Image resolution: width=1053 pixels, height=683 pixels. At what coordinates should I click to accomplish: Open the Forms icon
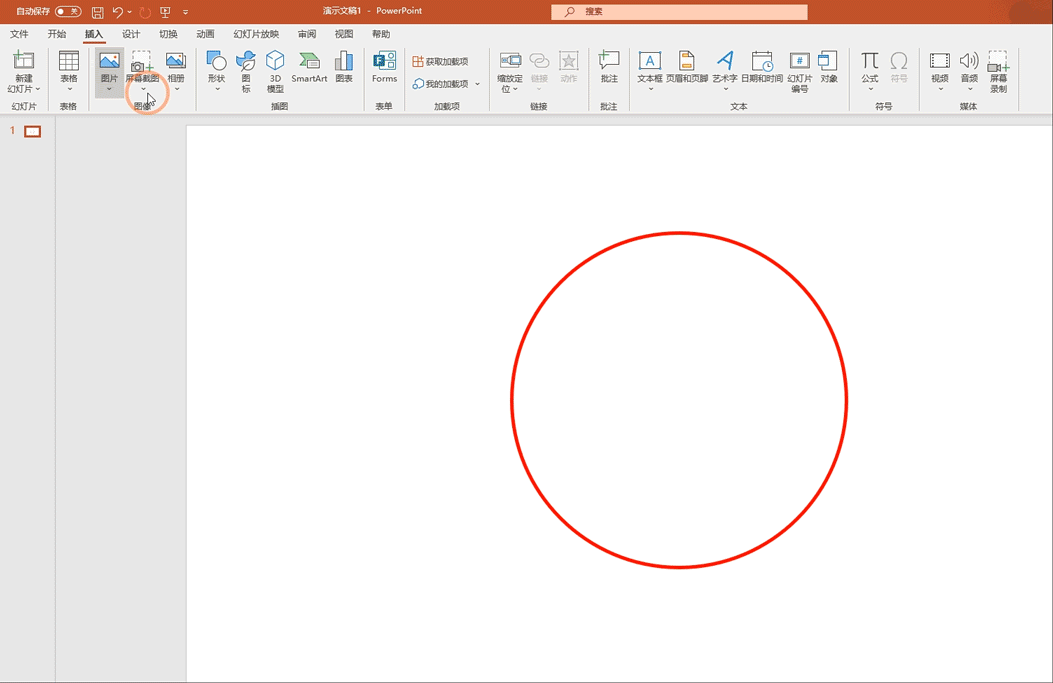(x=384, y=68)
